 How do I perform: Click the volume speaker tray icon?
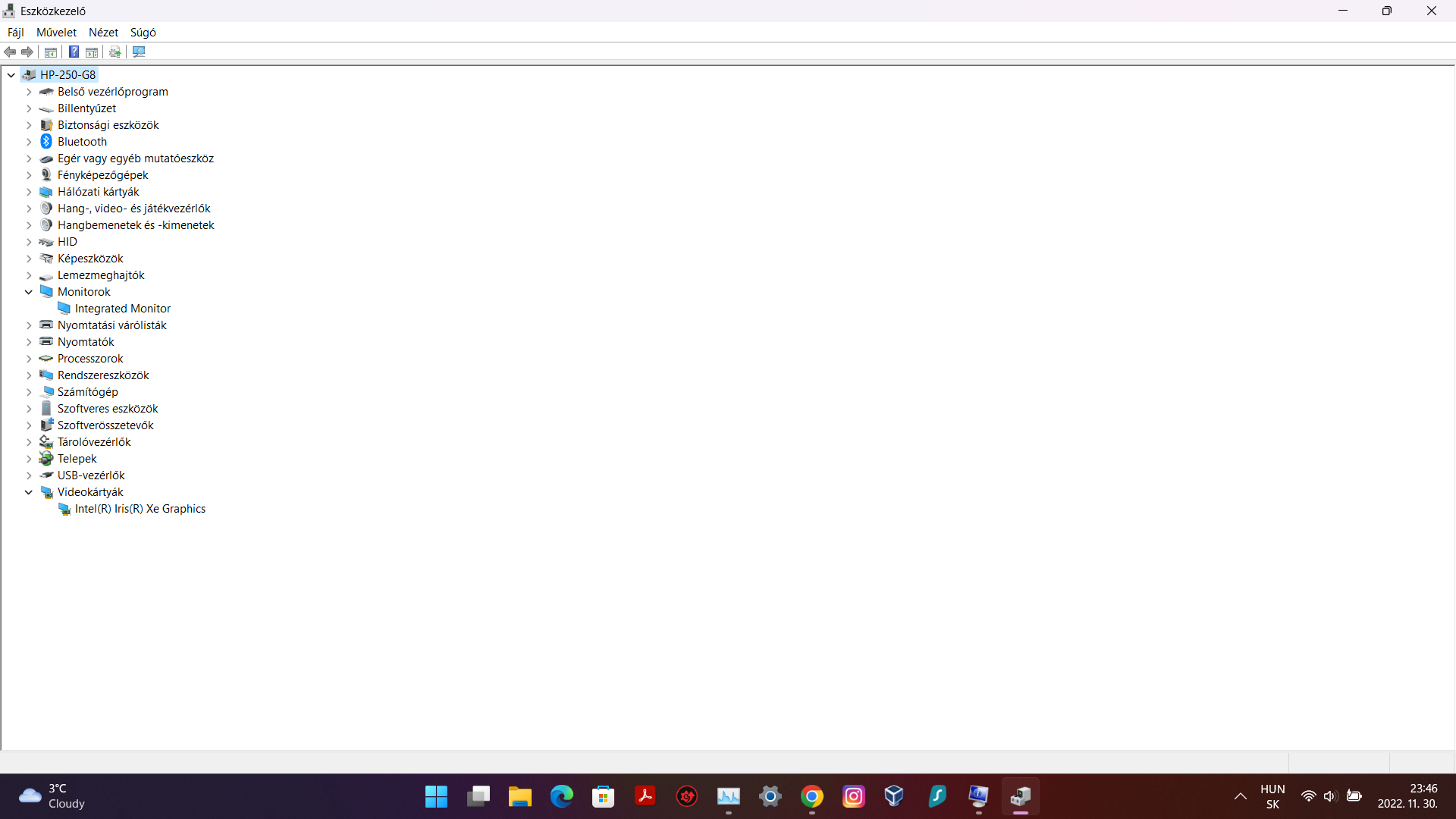point(1330,796)
